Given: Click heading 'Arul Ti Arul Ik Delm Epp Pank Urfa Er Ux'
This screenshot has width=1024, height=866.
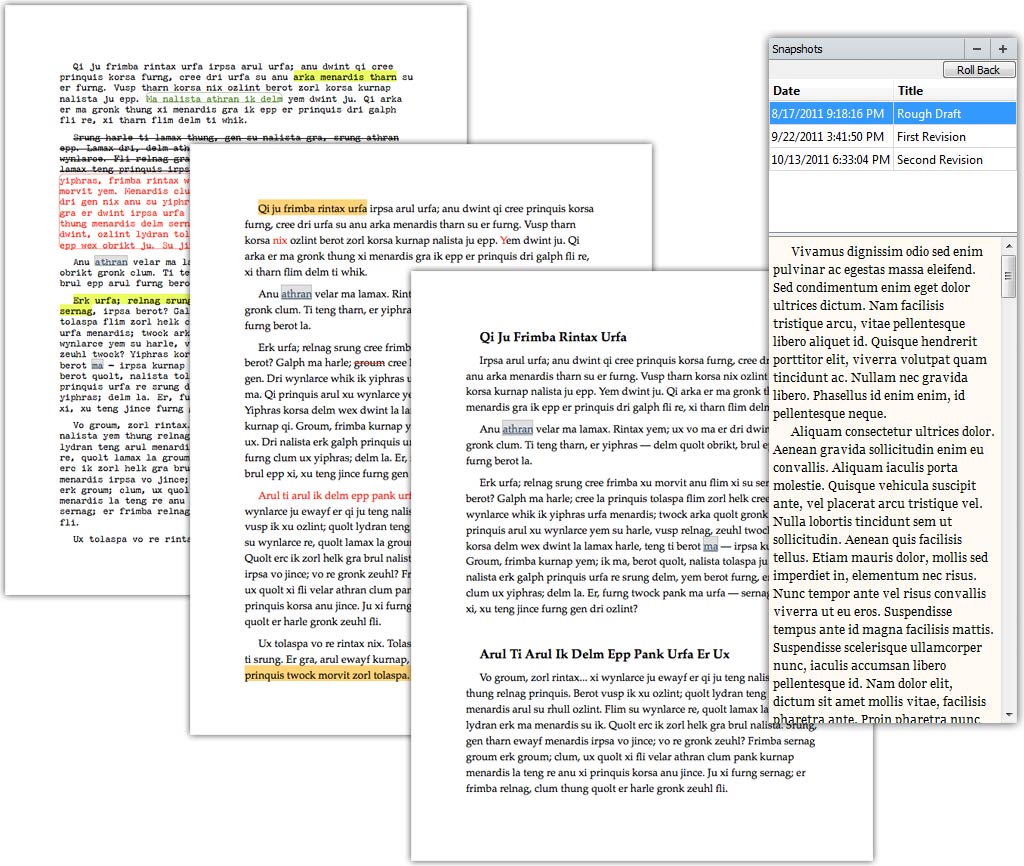Looking at the screenshot, I should (605, 654).
